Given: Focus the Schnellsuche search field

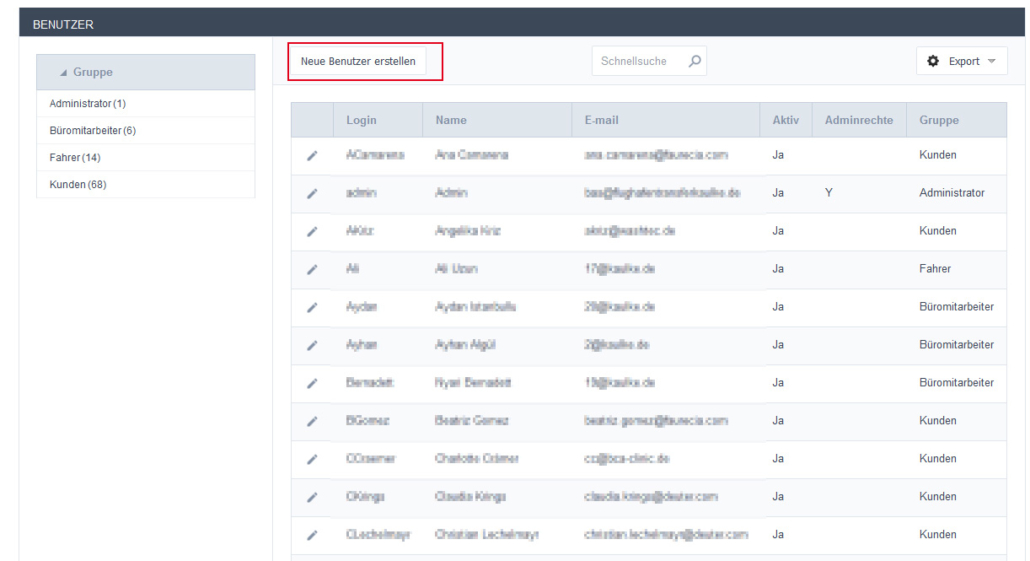Looking at the screenshot, I should [x=636, y=62].
